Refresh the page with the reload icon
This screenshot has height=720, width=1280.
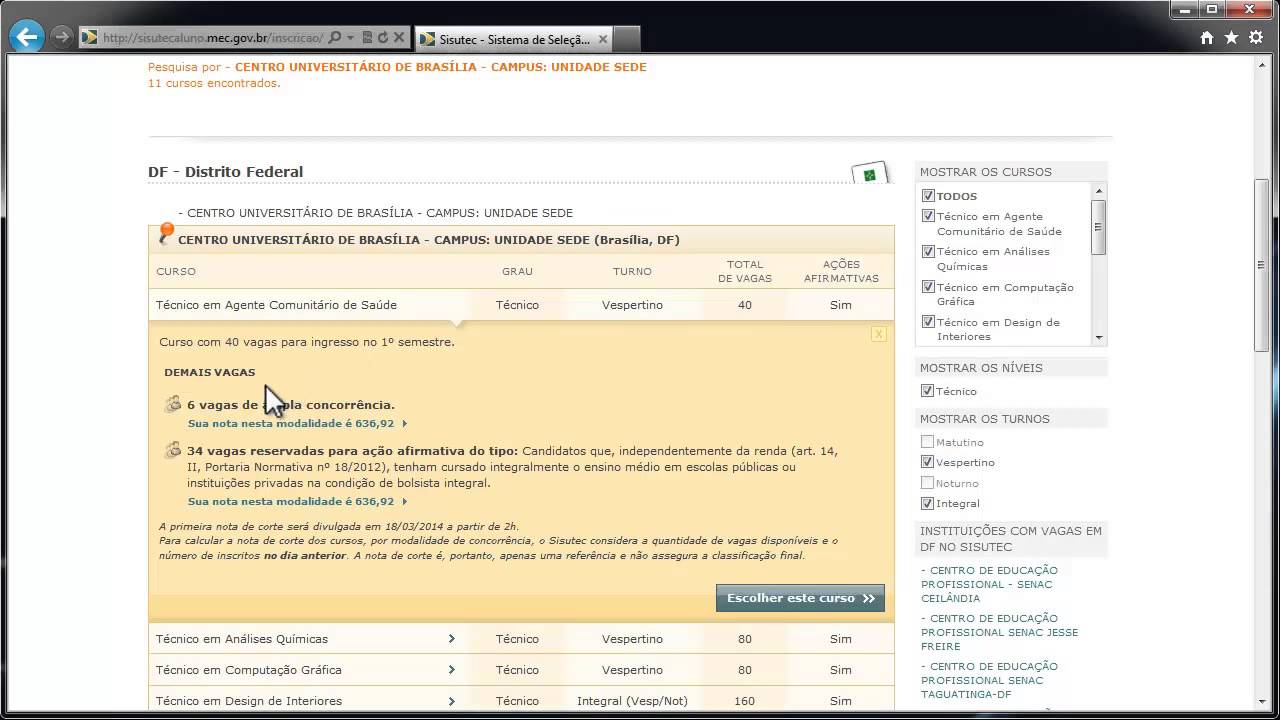click(x=382, y=38)
